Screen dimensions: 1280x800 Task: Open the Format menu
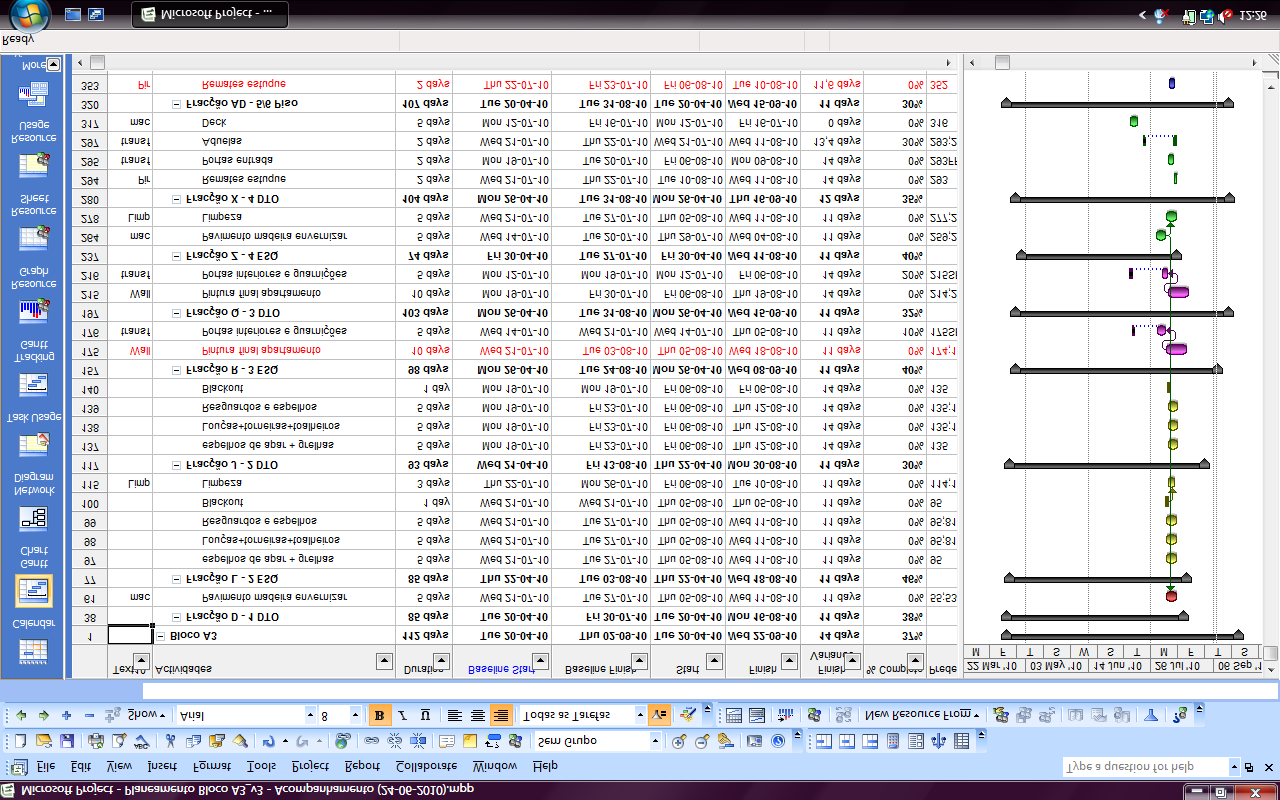[x=212, y=766]
